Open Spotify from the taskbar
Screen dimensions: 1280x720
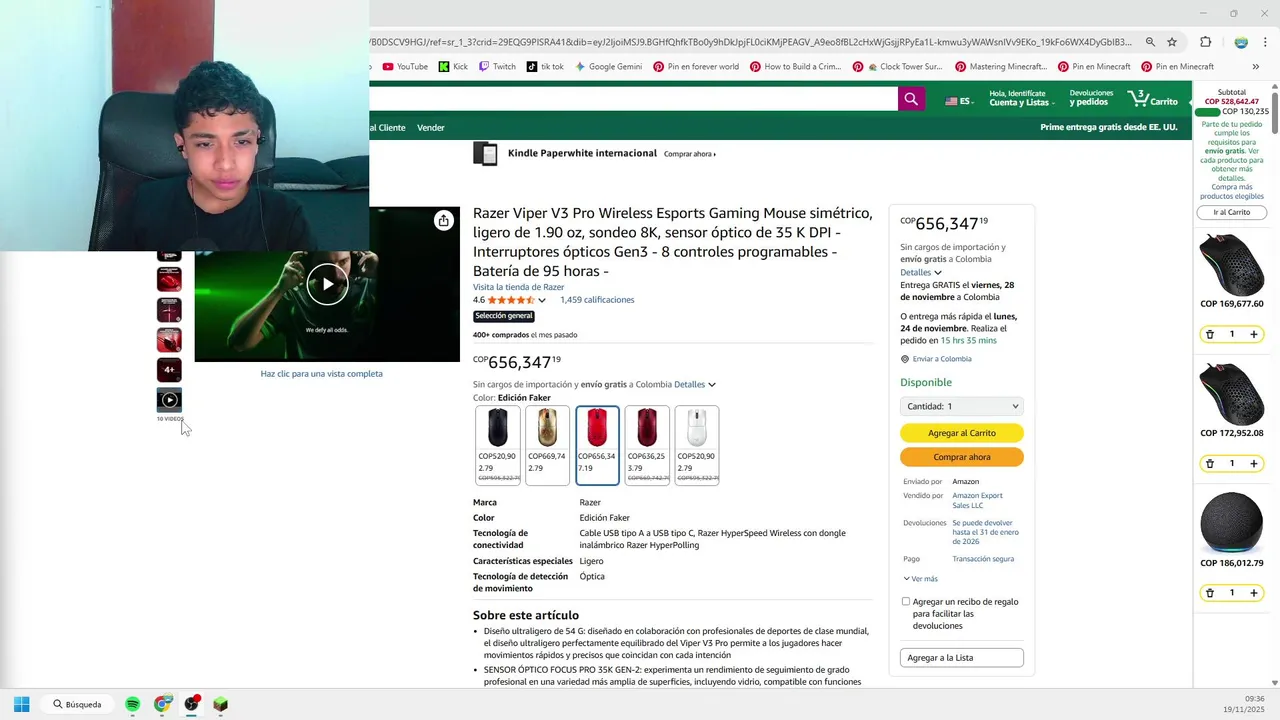(132, 704)
